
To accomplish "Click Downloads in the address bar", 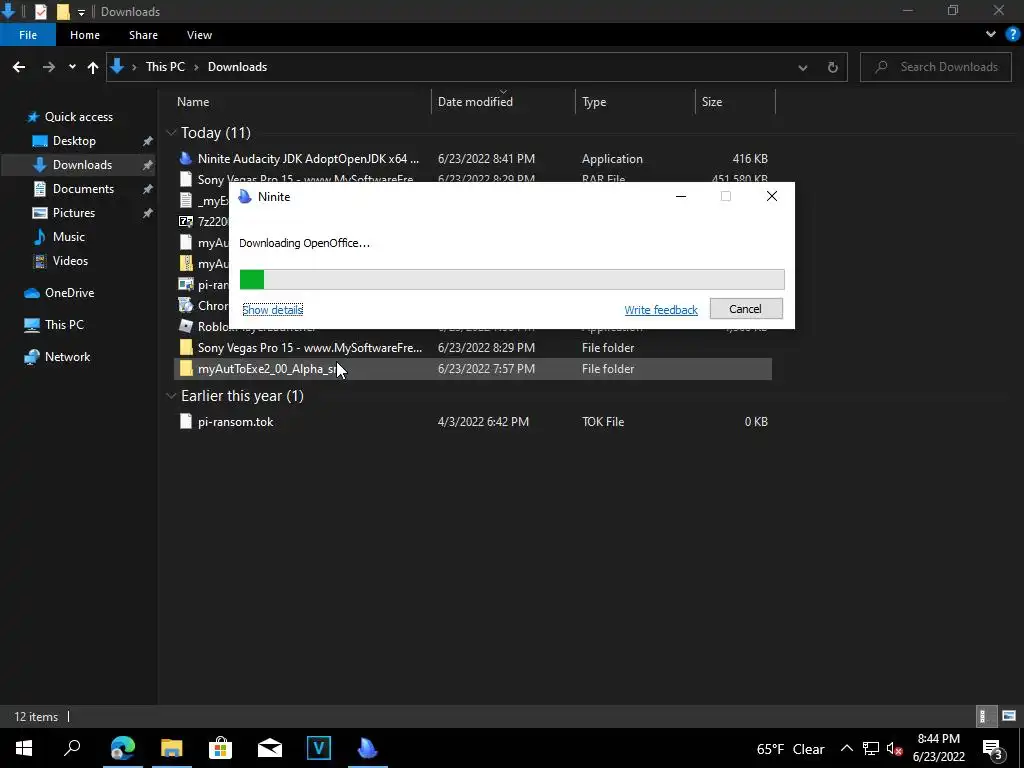I will click(237, 67).
